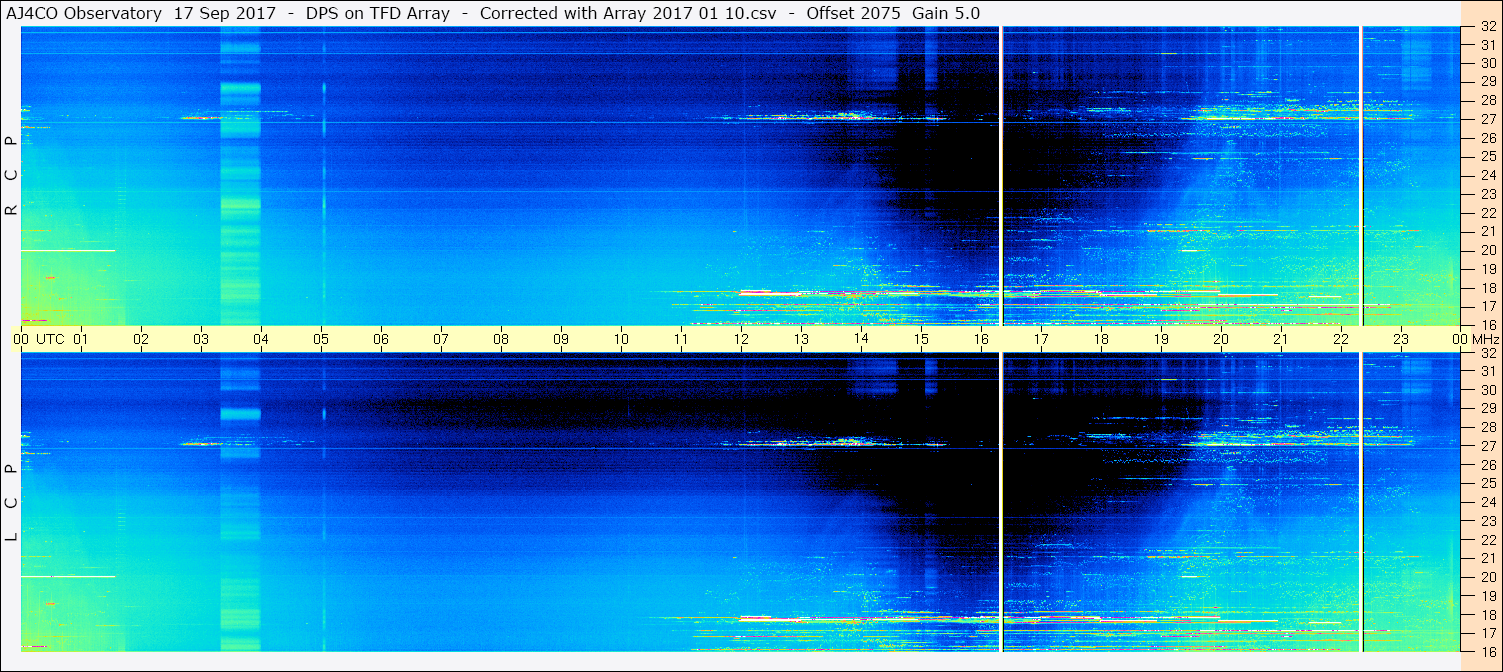
Task: Click hour '23' on the time axis
Action: [x=1401, y=339]
